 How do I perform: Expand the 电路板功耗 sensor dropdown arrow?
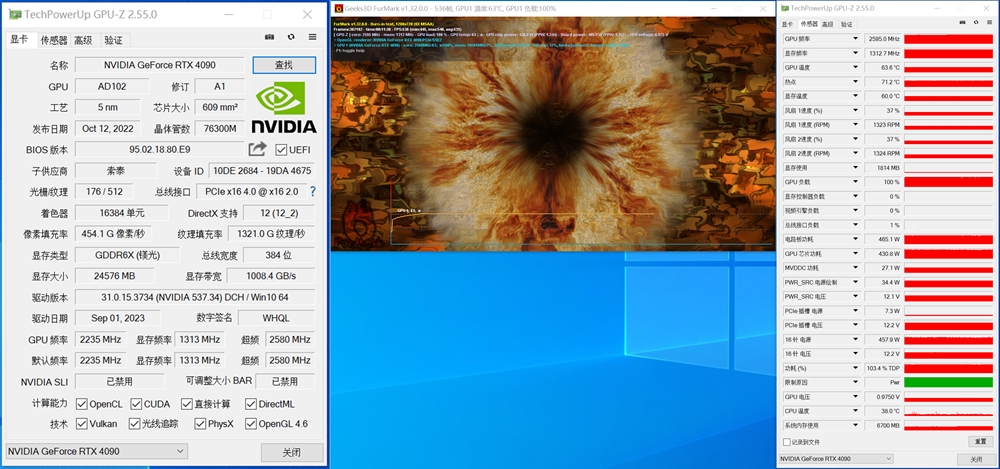(x=855, y=239)
